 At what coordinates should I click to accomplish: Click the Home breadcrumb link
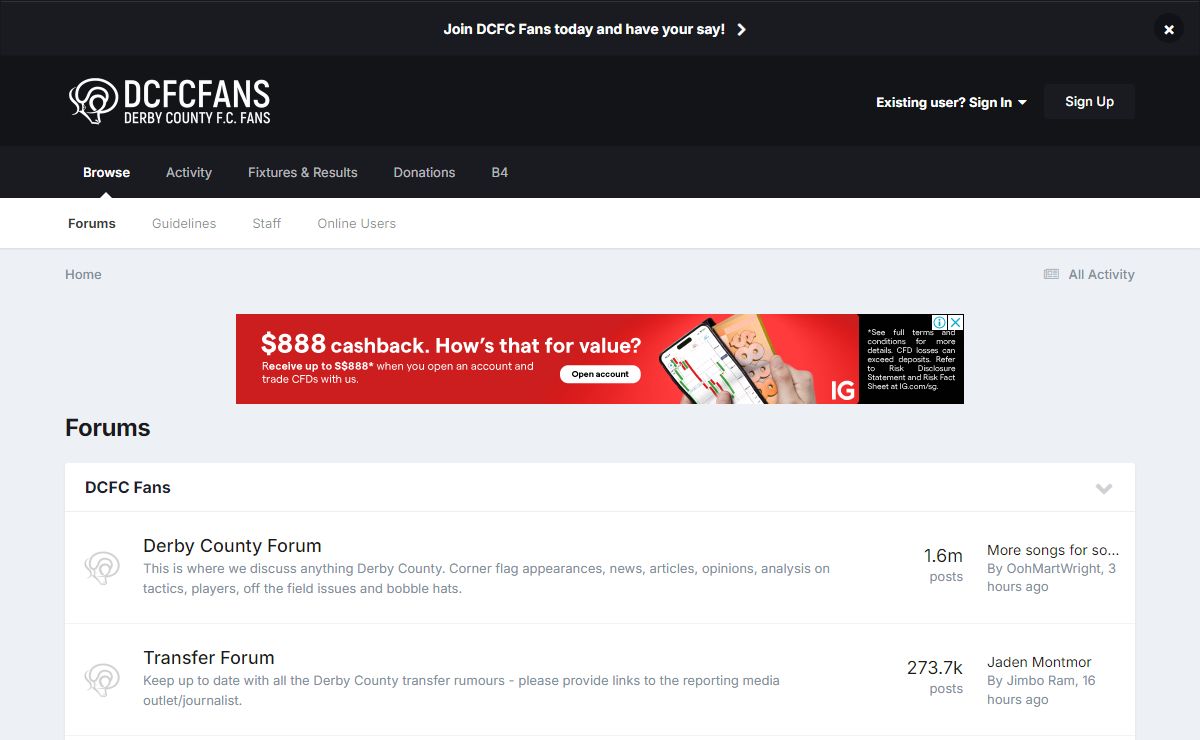point(83,274)
